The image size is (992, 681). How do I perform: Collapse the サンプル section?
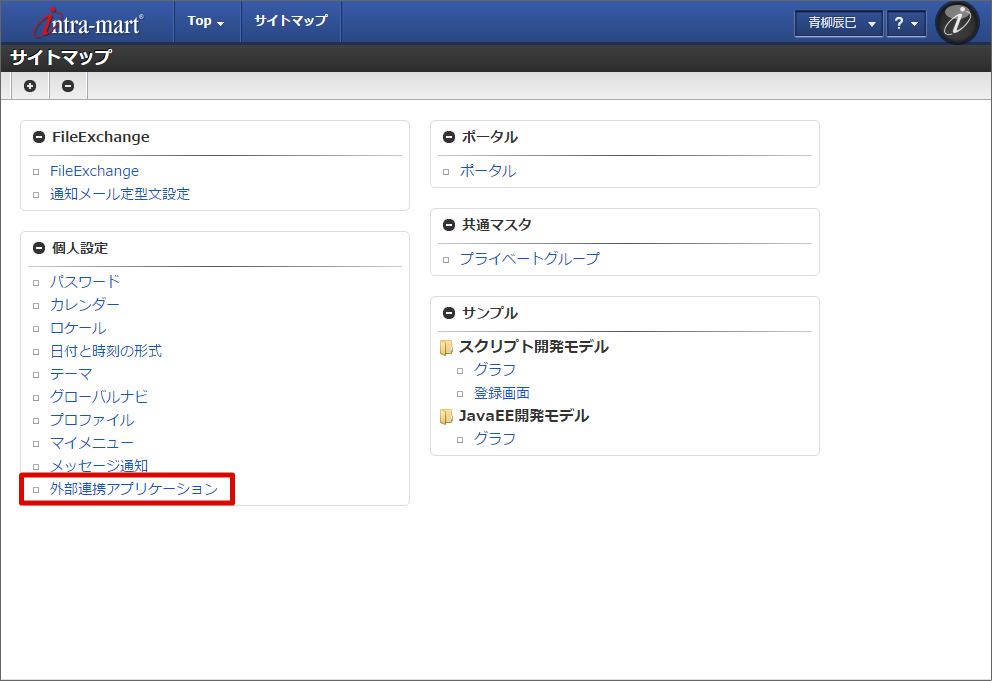449,313
